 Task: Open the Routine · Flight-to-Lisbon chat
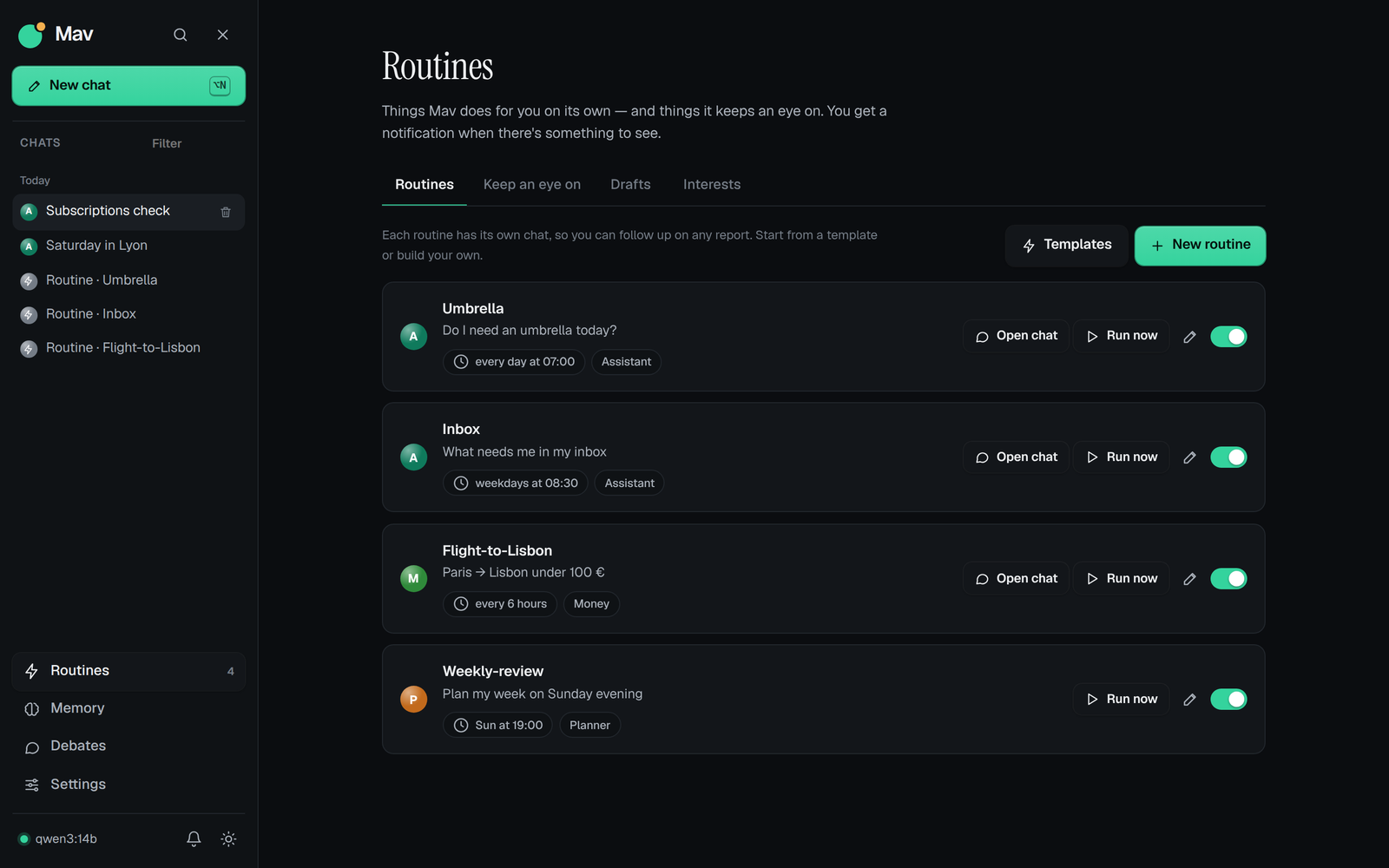[x=128, y=348]
